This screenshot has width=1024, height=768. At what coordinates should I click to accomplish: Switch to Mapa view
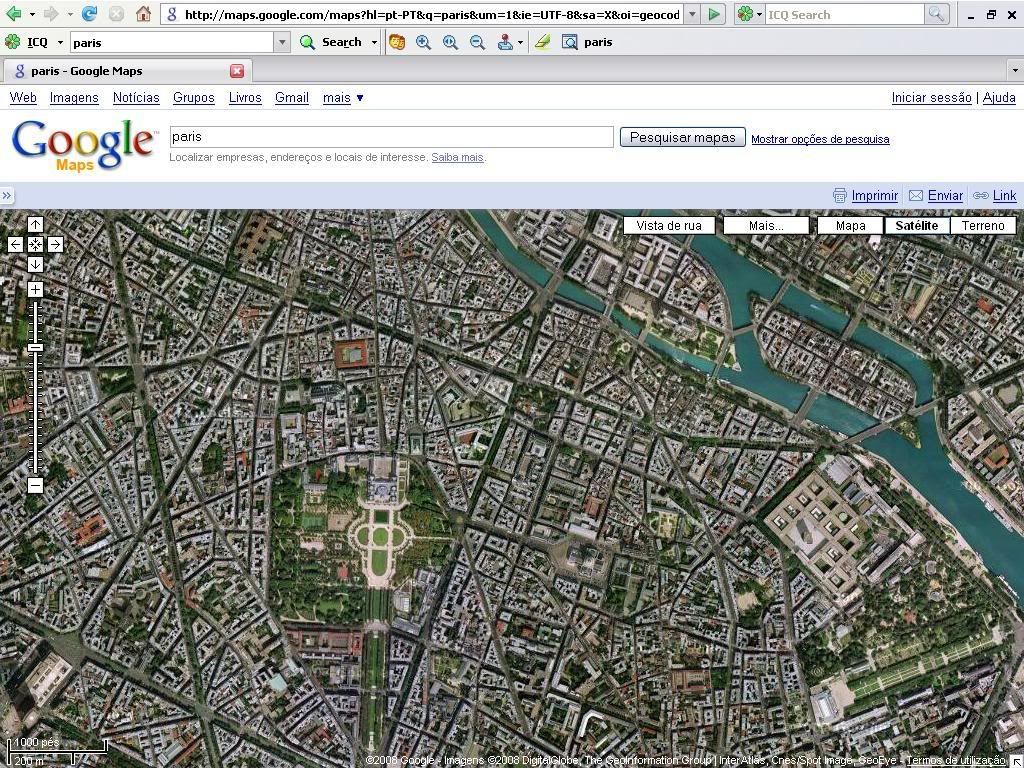850,225
